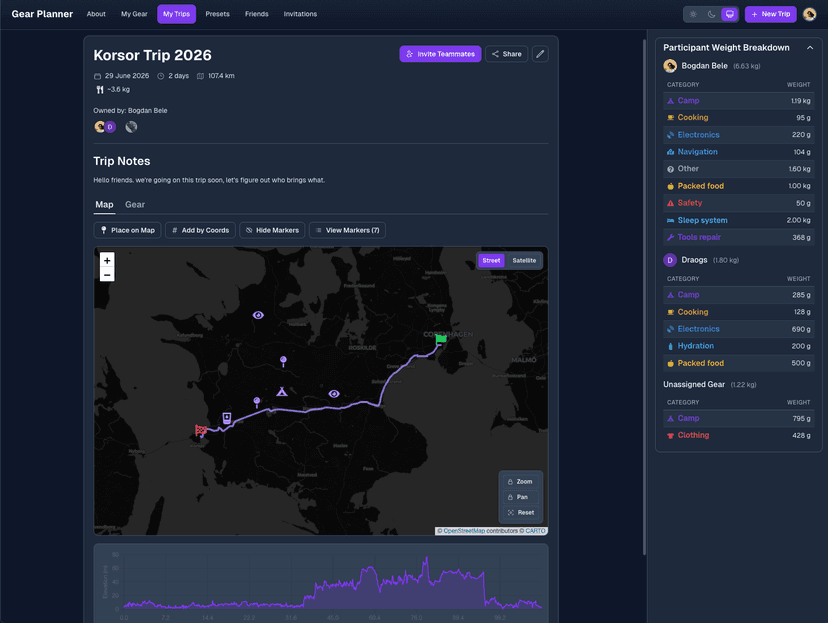The width and height of the screenshot is (828, 623).
Task: Hide markers on the map
Action: 272,230
